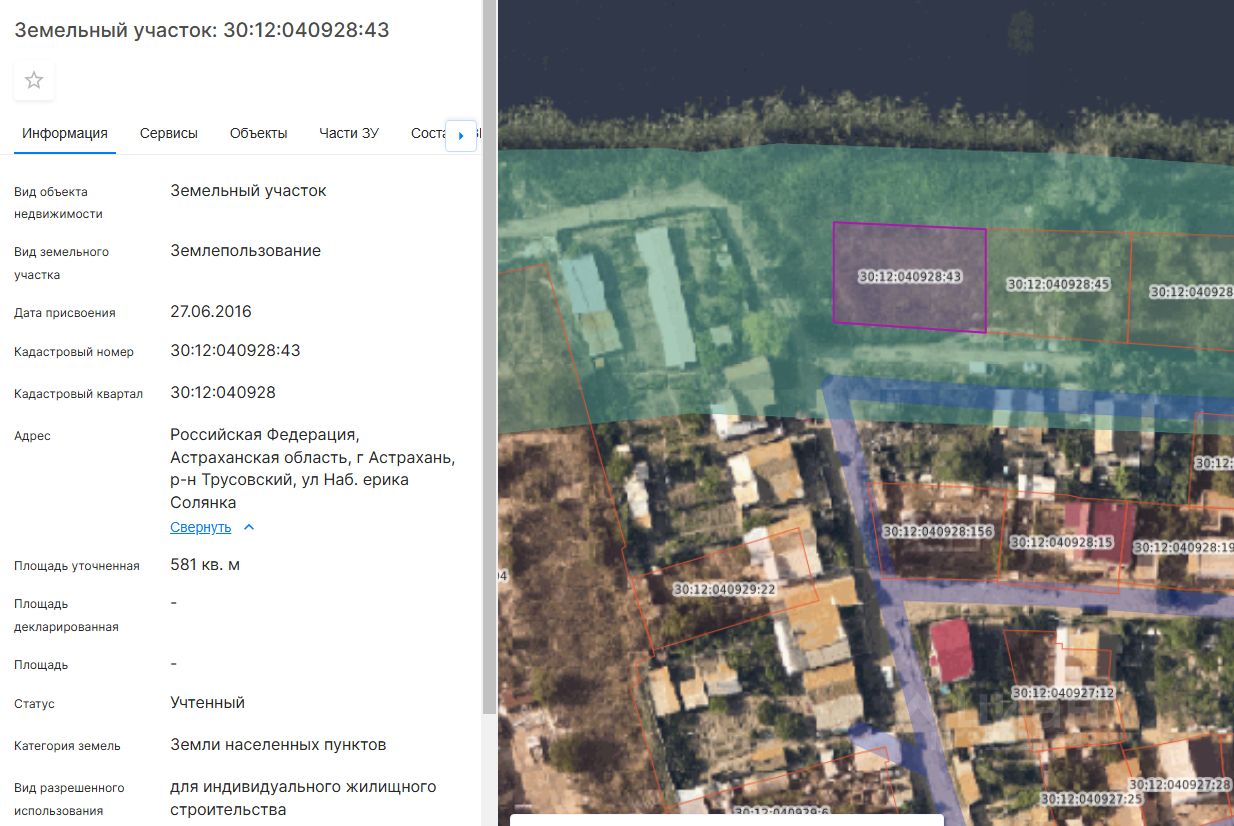Select map parcel label 30:12:040928:156

[x=938, y=531]
